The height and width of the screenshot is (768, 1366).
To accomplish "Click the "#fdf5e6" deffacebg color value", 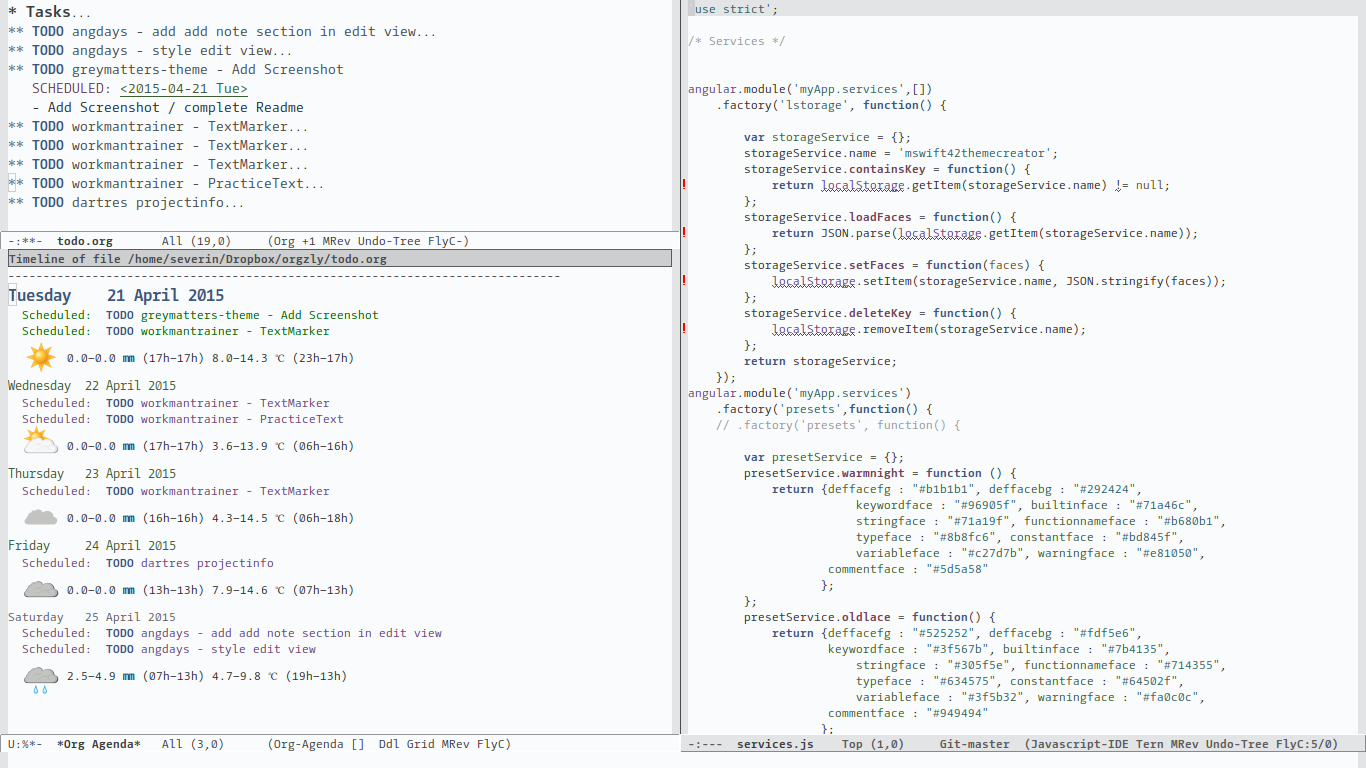I will pos(1104,633).
